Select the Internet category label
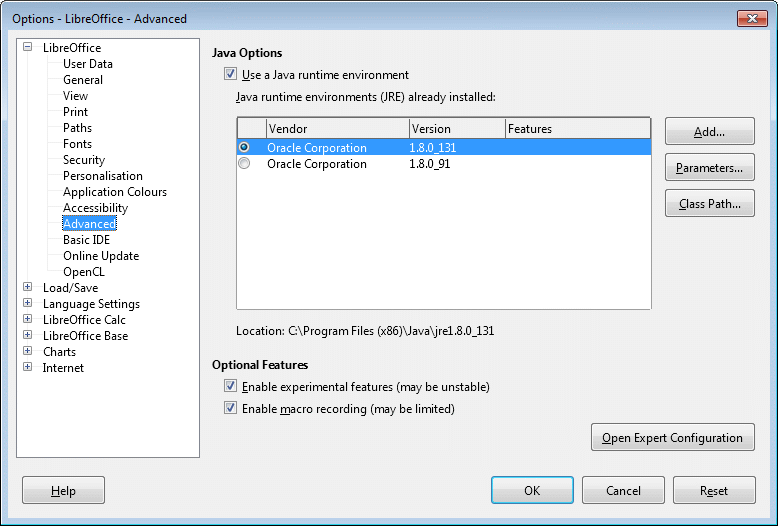This screenshot has height=526, width=778. (x=63, y=368)
